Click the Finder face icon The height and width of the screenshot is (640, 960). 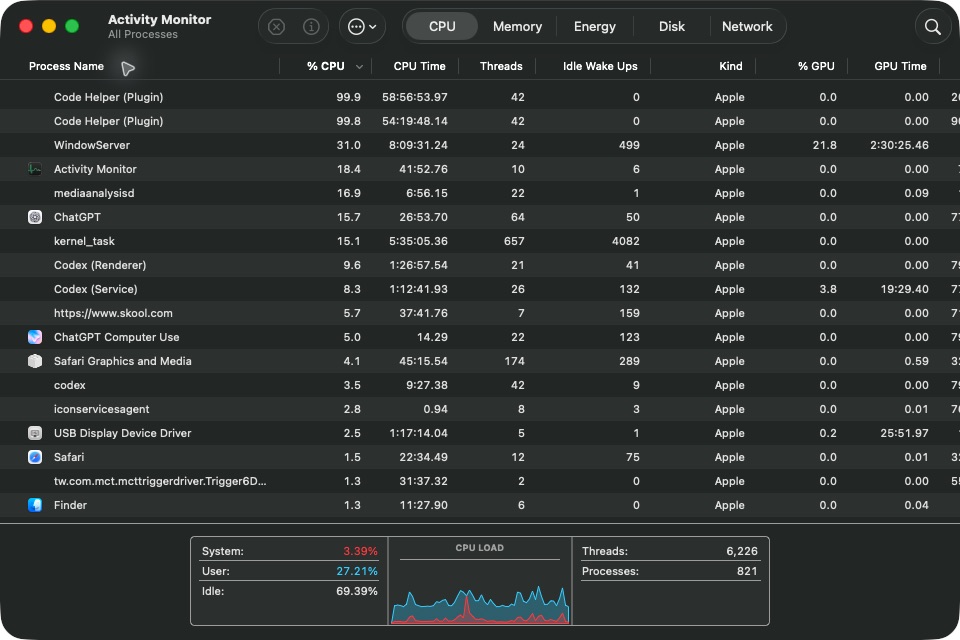click(35, 505)
